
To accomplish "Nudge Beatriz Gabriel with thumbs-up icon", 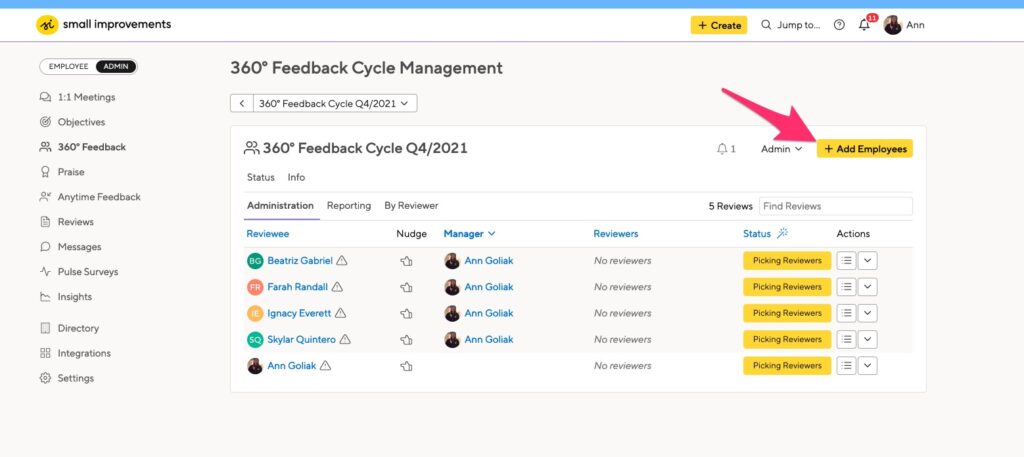I will click(x=406, y=261).
